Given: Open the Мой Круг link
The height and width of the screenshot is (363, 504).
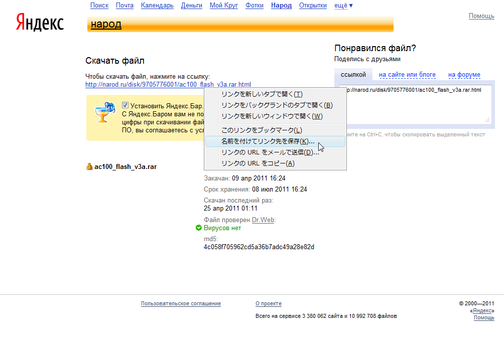Looking at the screenshot, I should (x=224, y=5).
